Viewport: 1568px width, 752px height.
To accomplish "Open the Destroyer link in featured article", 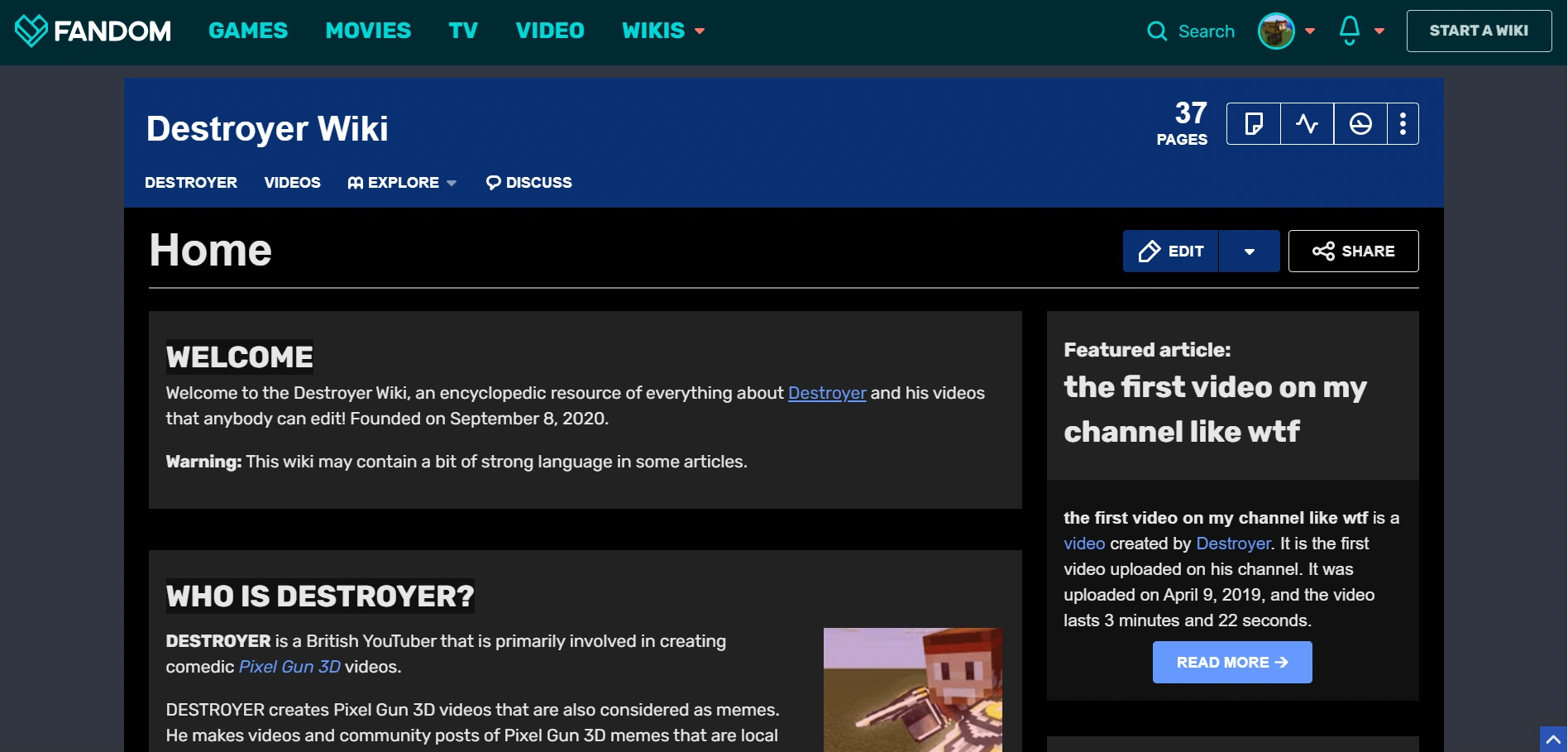I will point(1233,544).
